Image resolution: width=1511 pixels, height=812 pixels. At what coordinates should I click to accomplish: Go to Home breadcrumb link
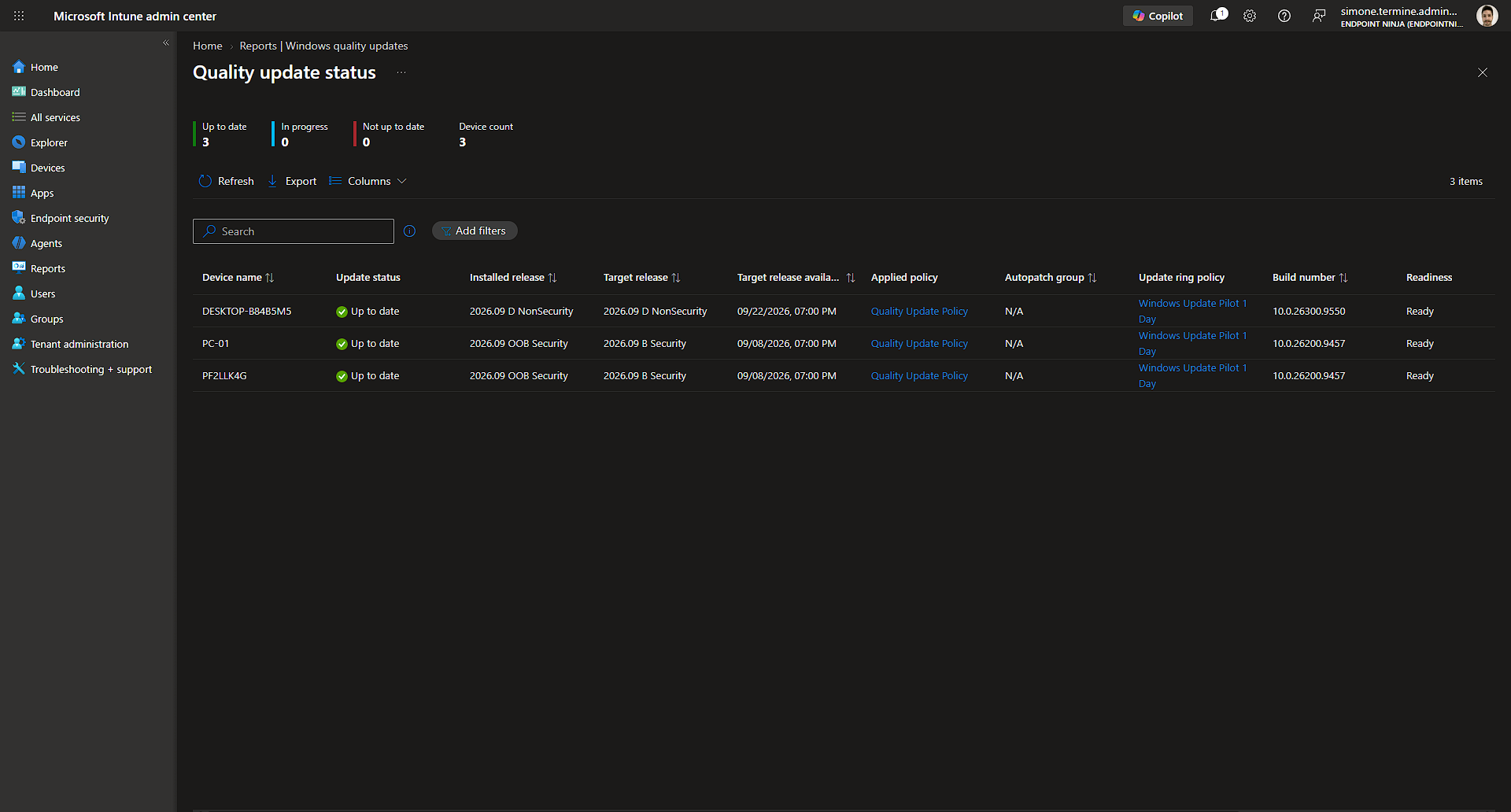(x=208, y=46)
